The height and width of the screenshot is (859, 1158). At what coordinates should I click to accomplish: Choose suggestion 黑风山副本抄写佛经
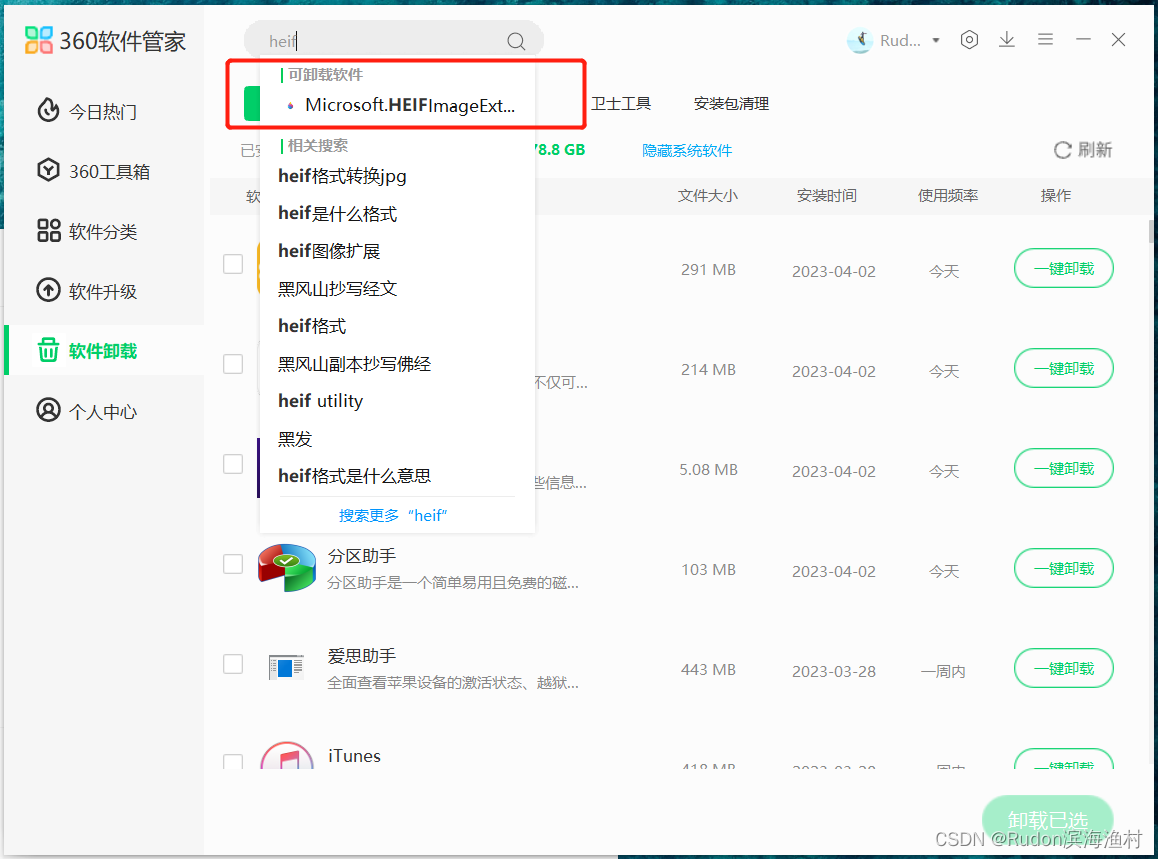coord(354,364)
